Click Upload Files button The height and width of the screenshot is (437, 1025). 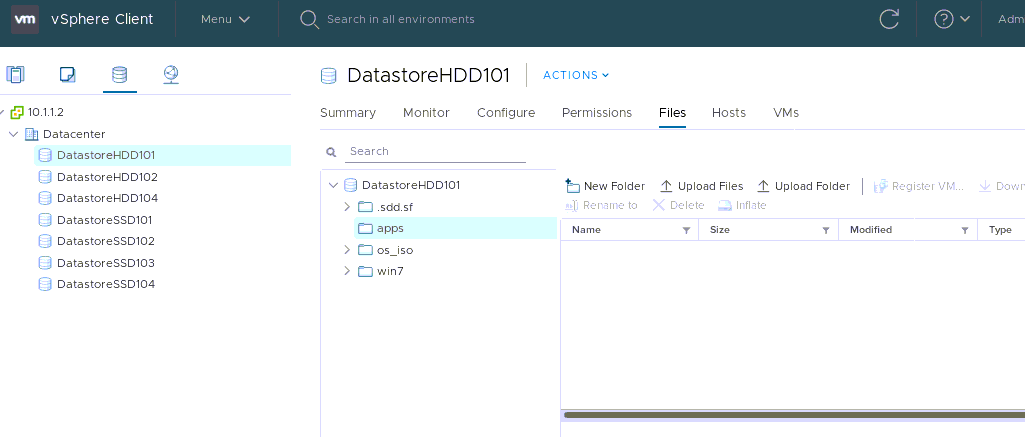701,186
